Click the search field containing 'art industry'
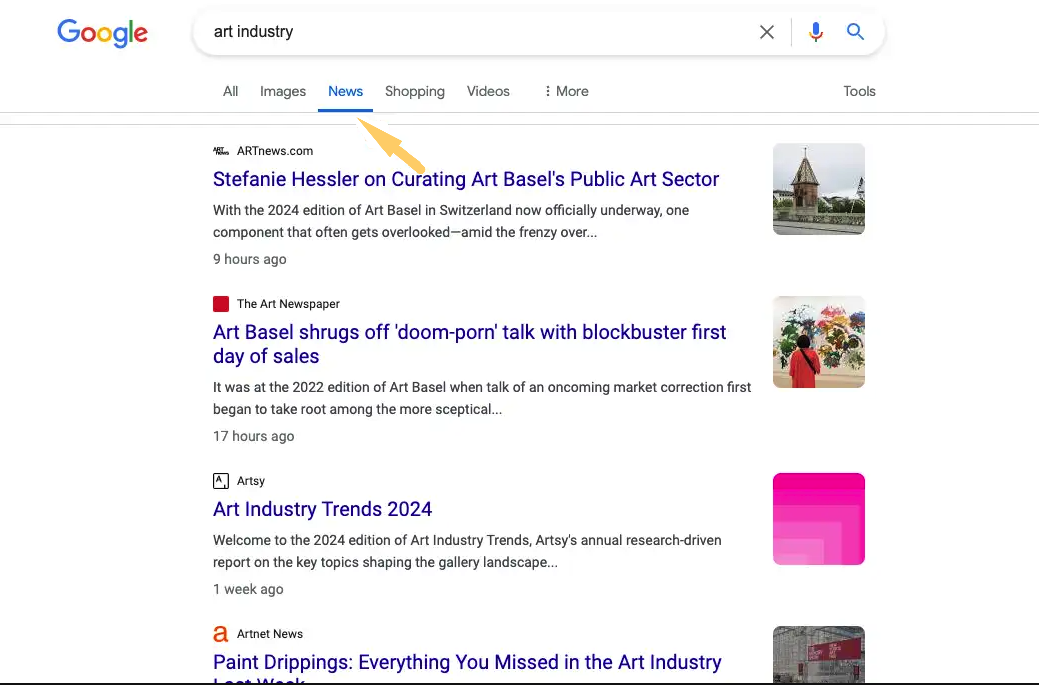The width and height of the screenshot is (1039, 685). pyautogui.click(x=480, y=32)
